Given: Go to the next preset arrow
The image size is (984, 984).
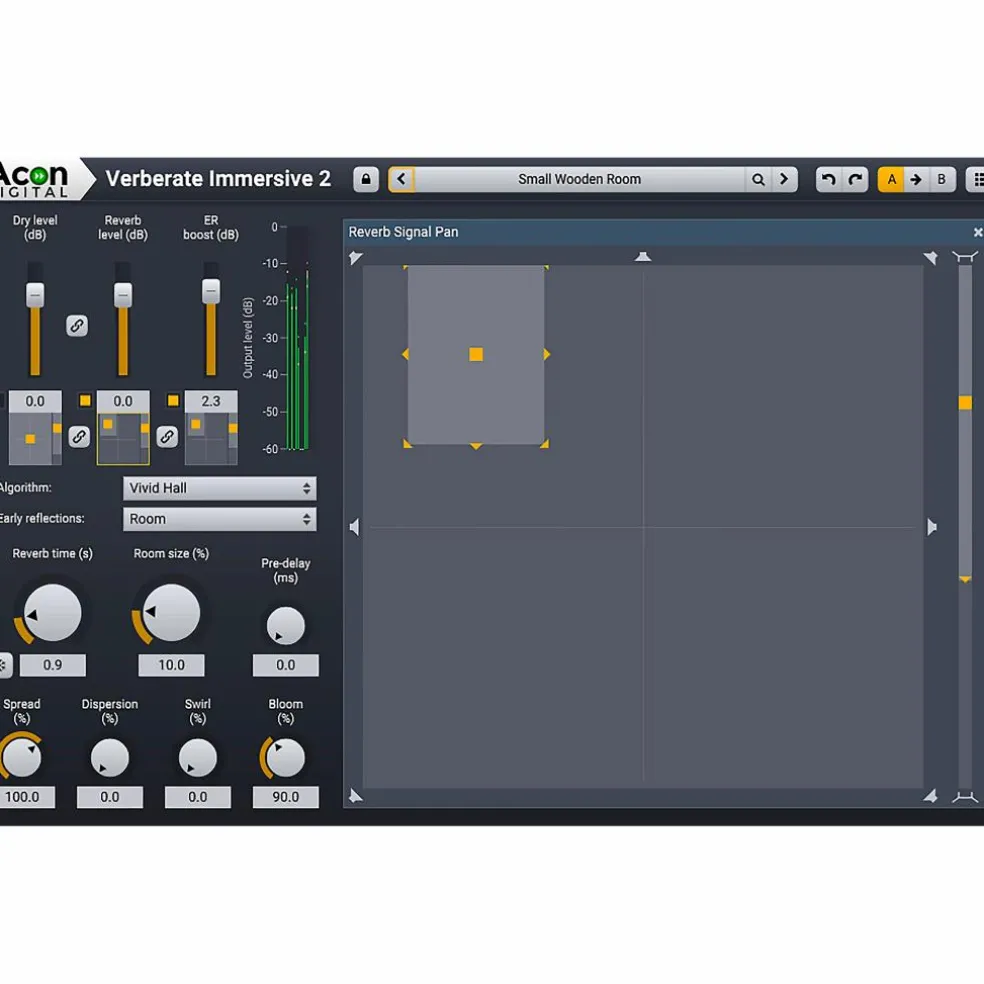Looking at the screenshot, I should point(784,179).
